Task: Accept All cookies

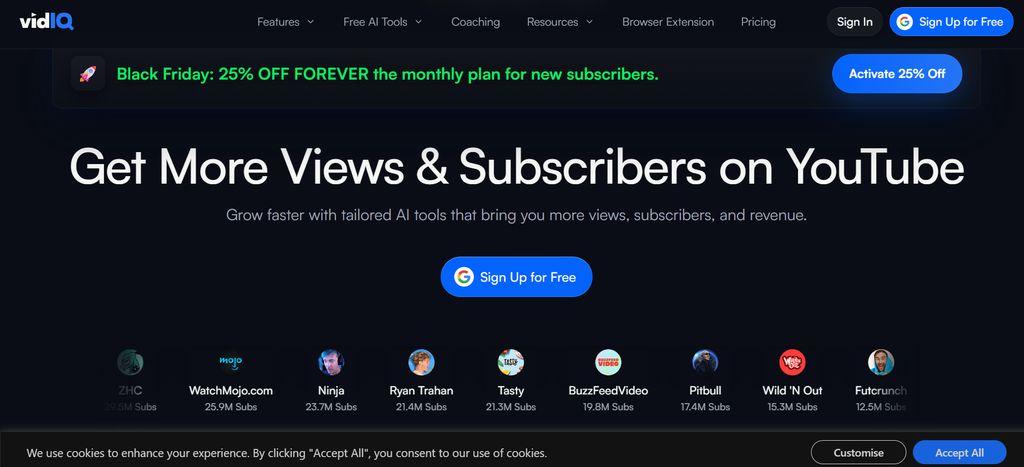Action: pos(959,453)
